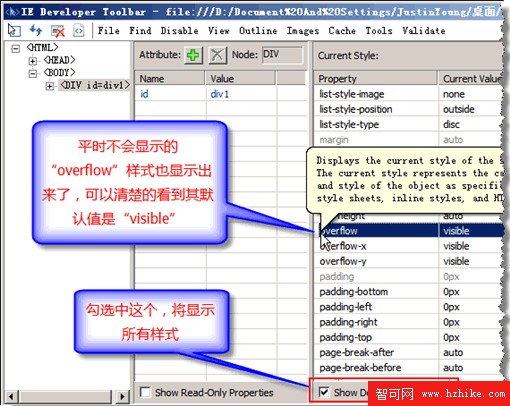Expand the HEAD node
510x406 pixels.
pyautogui.click(x=32, y=61)
